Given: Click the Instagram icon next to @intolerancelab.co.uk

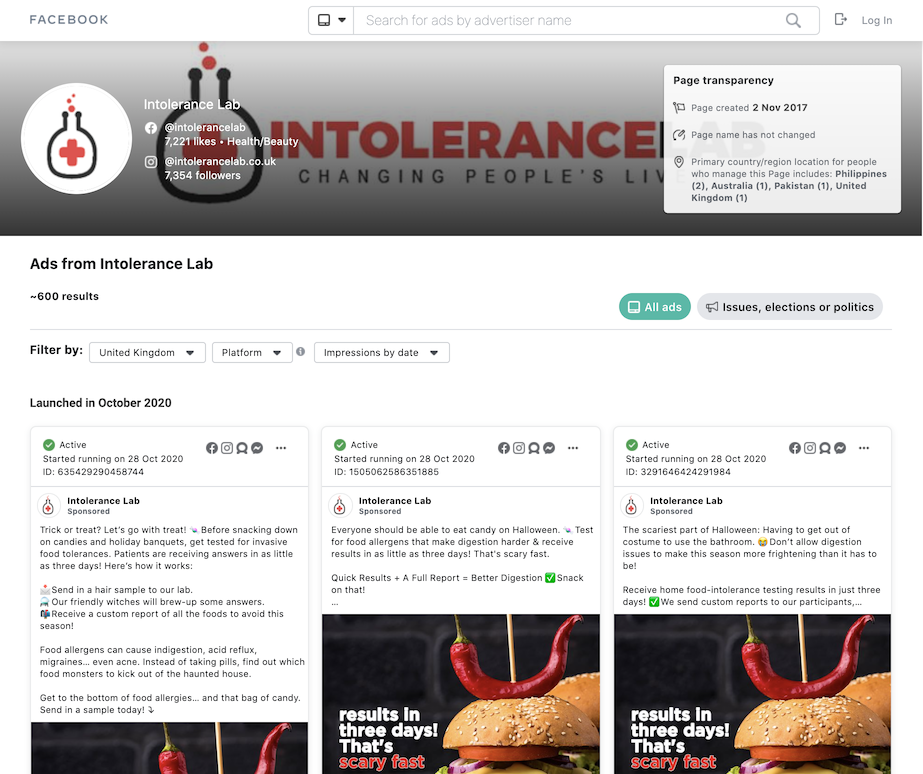Looking at the screenshot, I should pyautogui.click(x=151, y=162).
